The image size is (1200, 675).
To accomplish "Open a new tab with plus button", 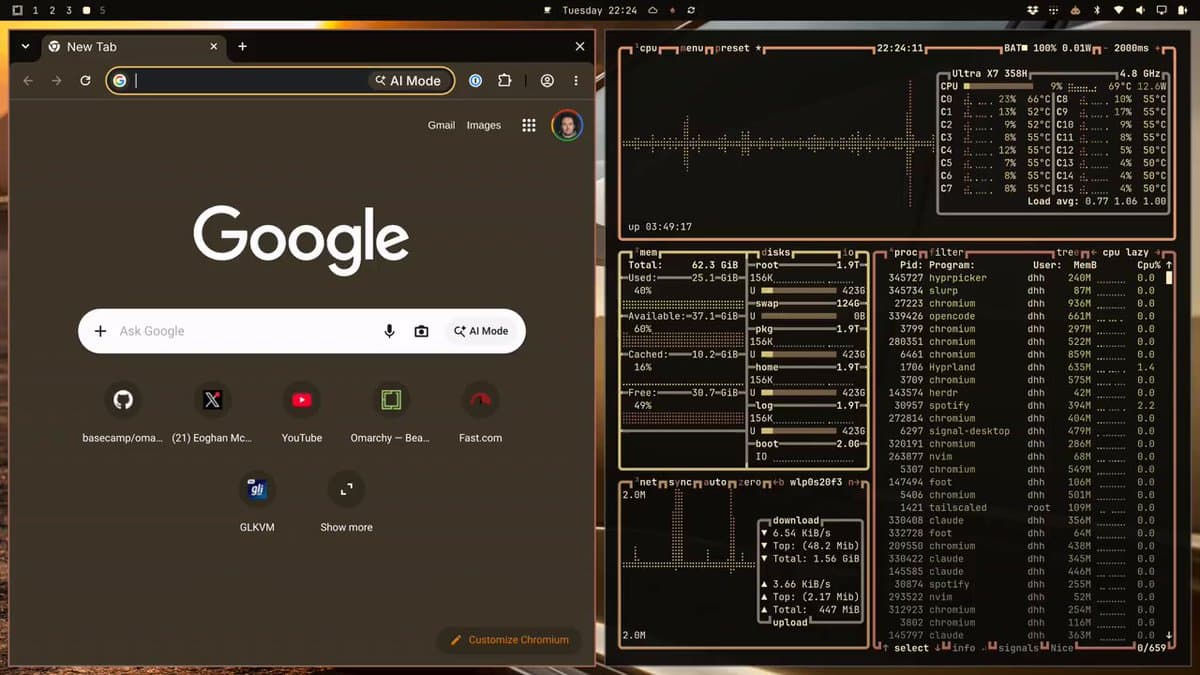I will click(x=242, y=46).
